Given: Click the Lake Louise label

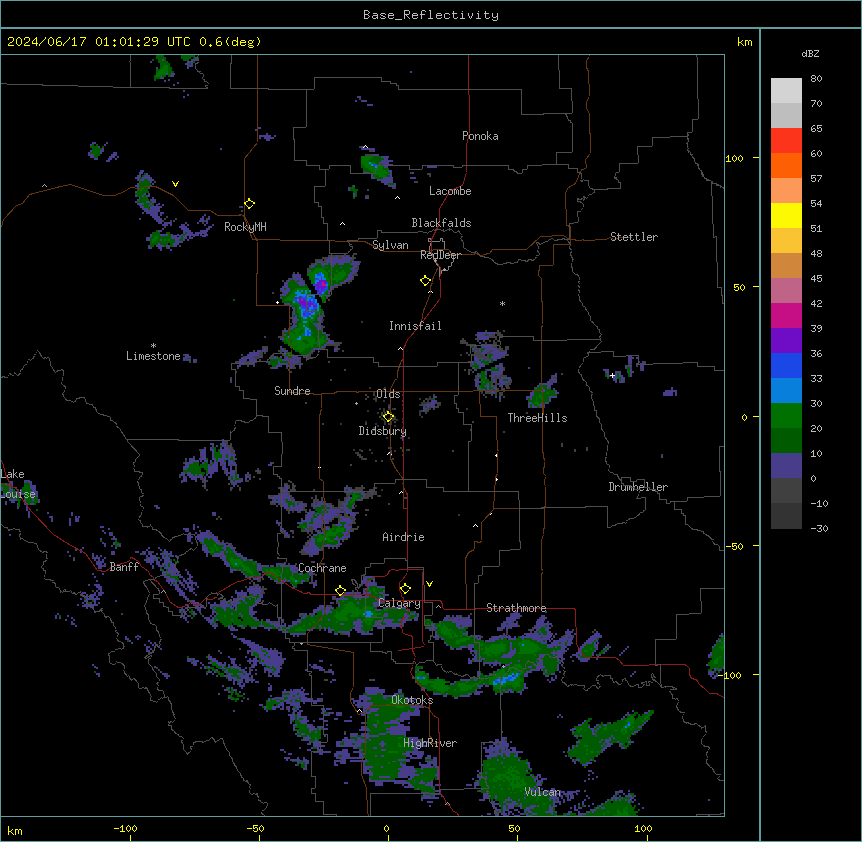Looking at the screenshot, I should click(x=19, y=484).
